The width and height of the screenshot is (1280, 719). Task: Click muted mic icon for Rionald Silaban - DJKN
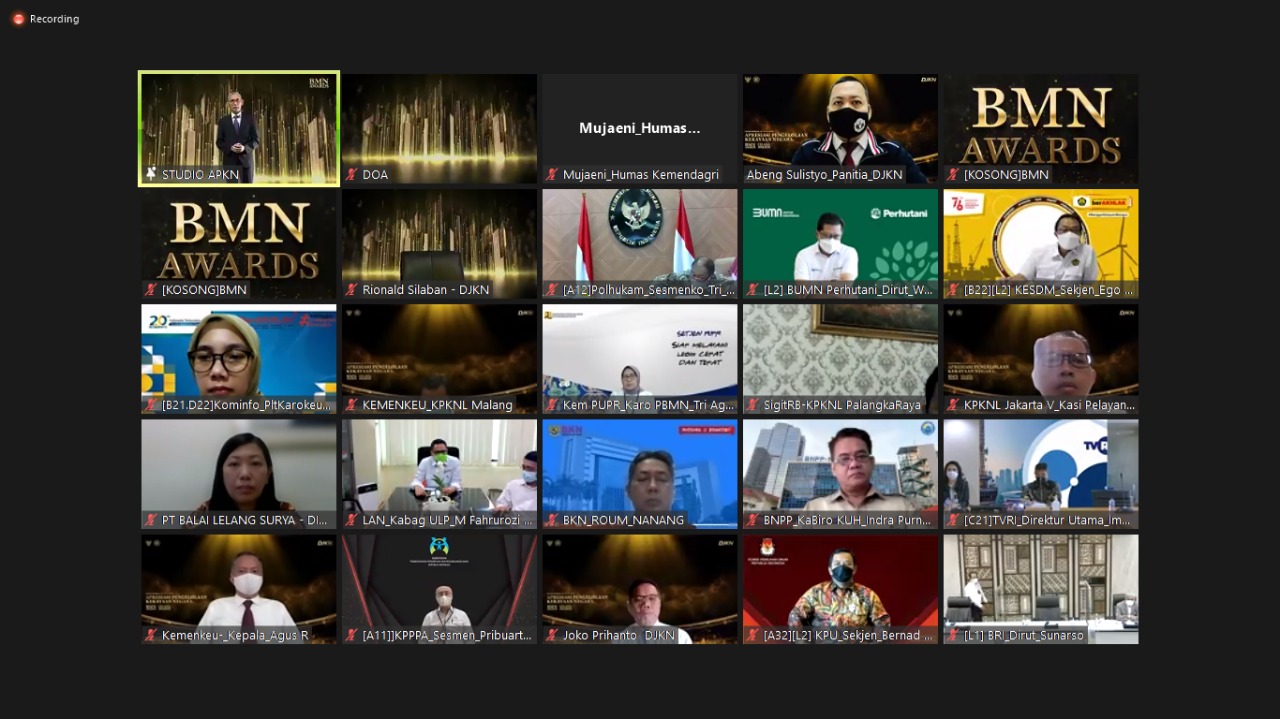pos(352,290)
